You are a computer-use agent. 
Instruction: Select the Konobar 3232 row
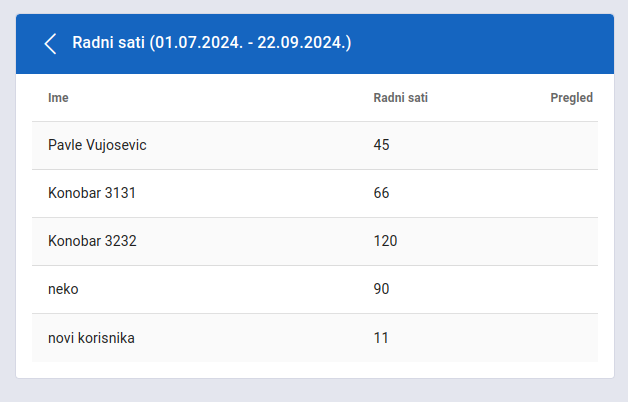pos(315,241)
